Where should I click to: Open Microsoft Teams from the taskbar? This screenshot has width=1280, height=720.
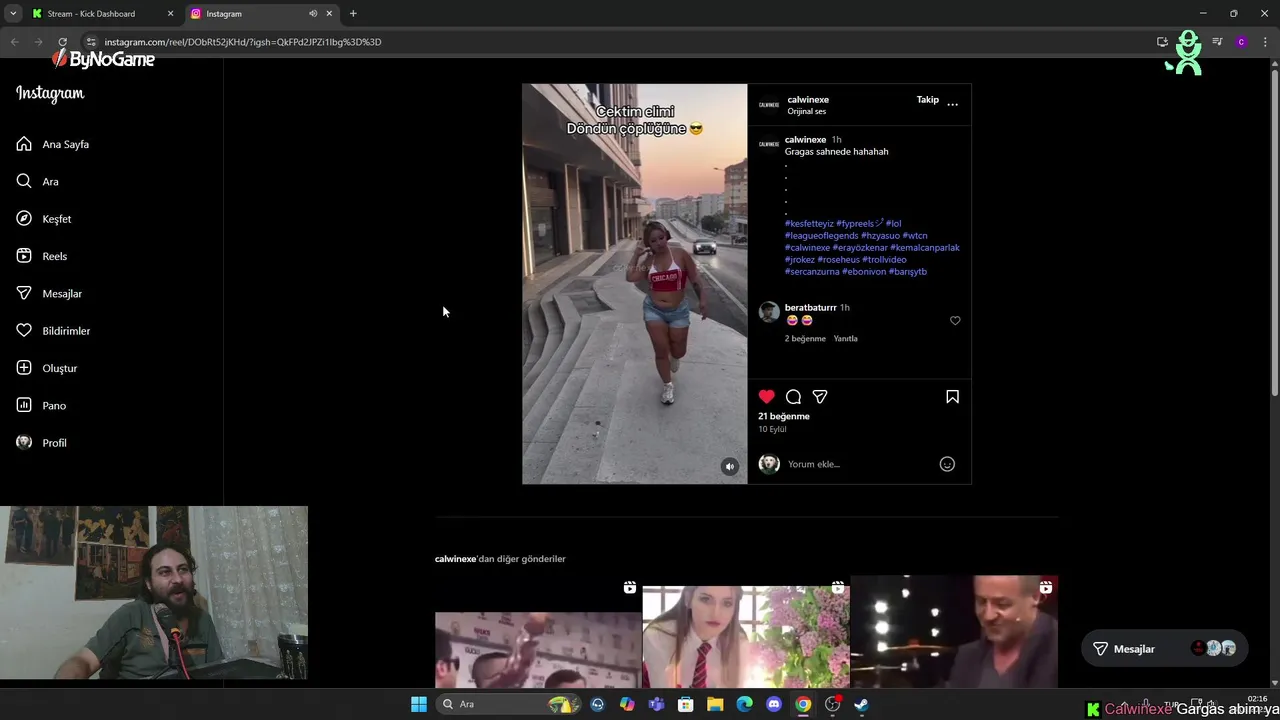[x=656, y=704]
